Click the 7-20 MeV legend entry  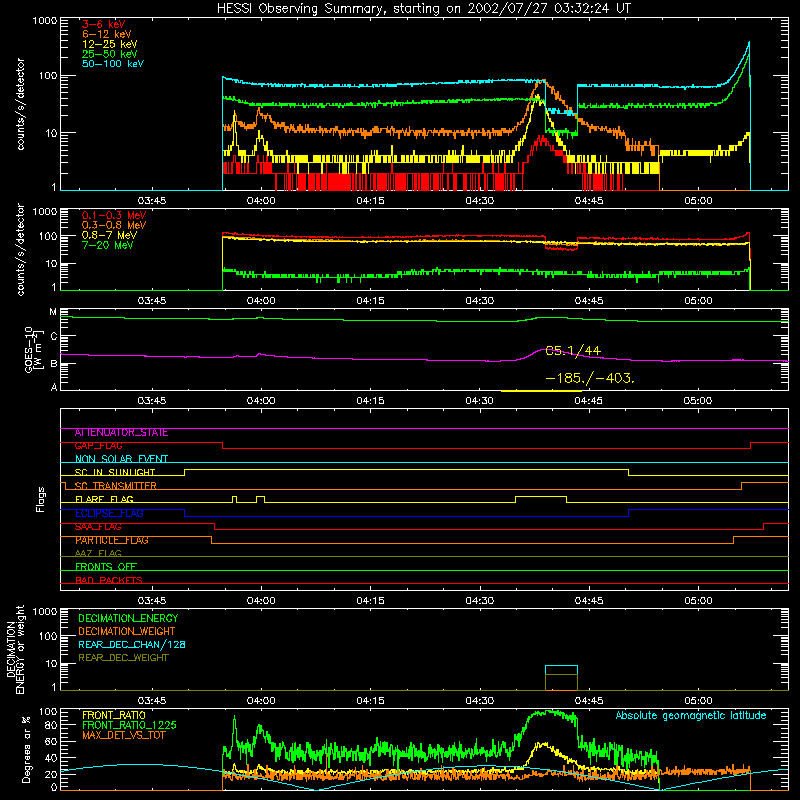[107, 245]
